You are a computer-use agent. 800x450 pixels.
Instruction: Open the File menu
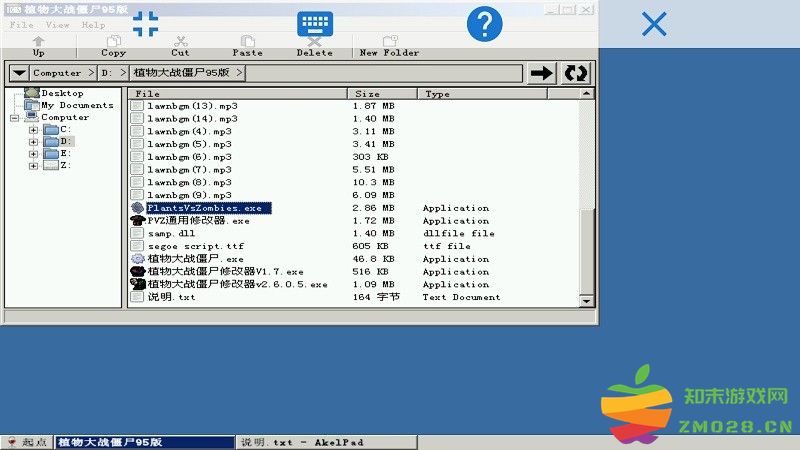(22, 25)
